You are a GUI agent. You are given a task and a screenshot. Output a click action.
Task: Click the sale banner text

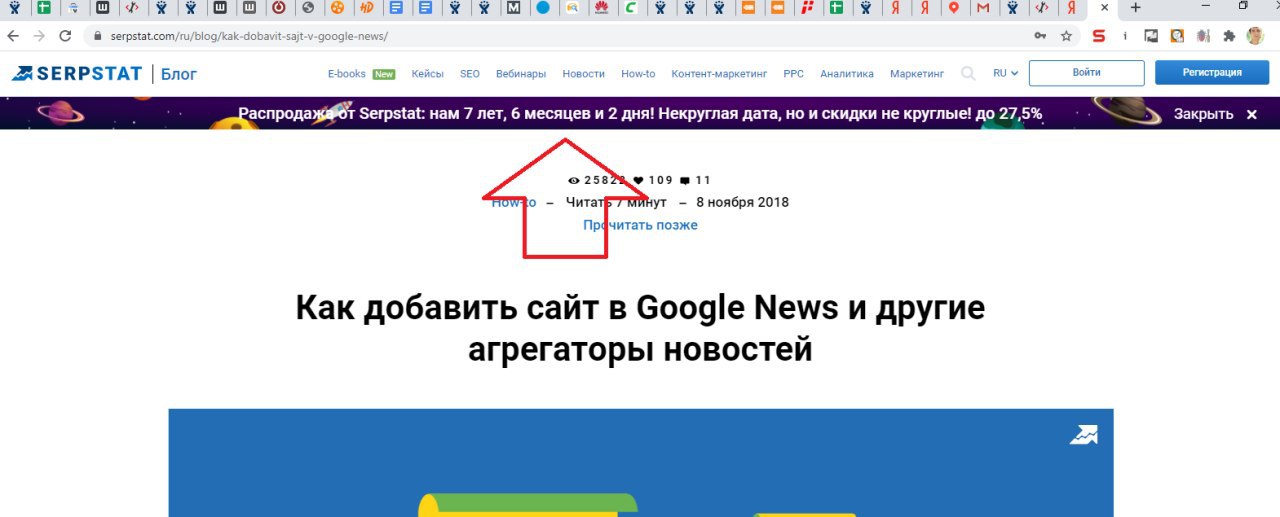(x=640, y=114)
